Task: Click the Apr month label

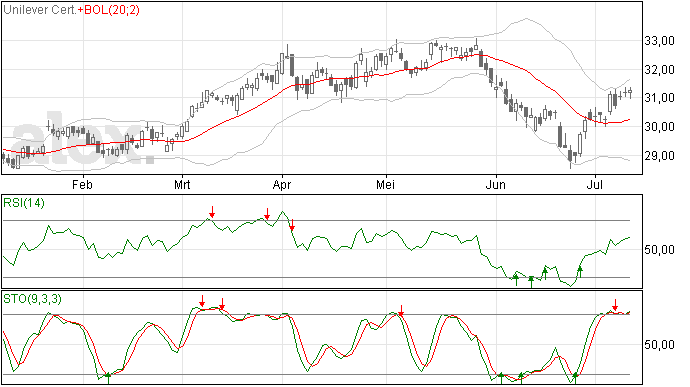Action: 282,184
